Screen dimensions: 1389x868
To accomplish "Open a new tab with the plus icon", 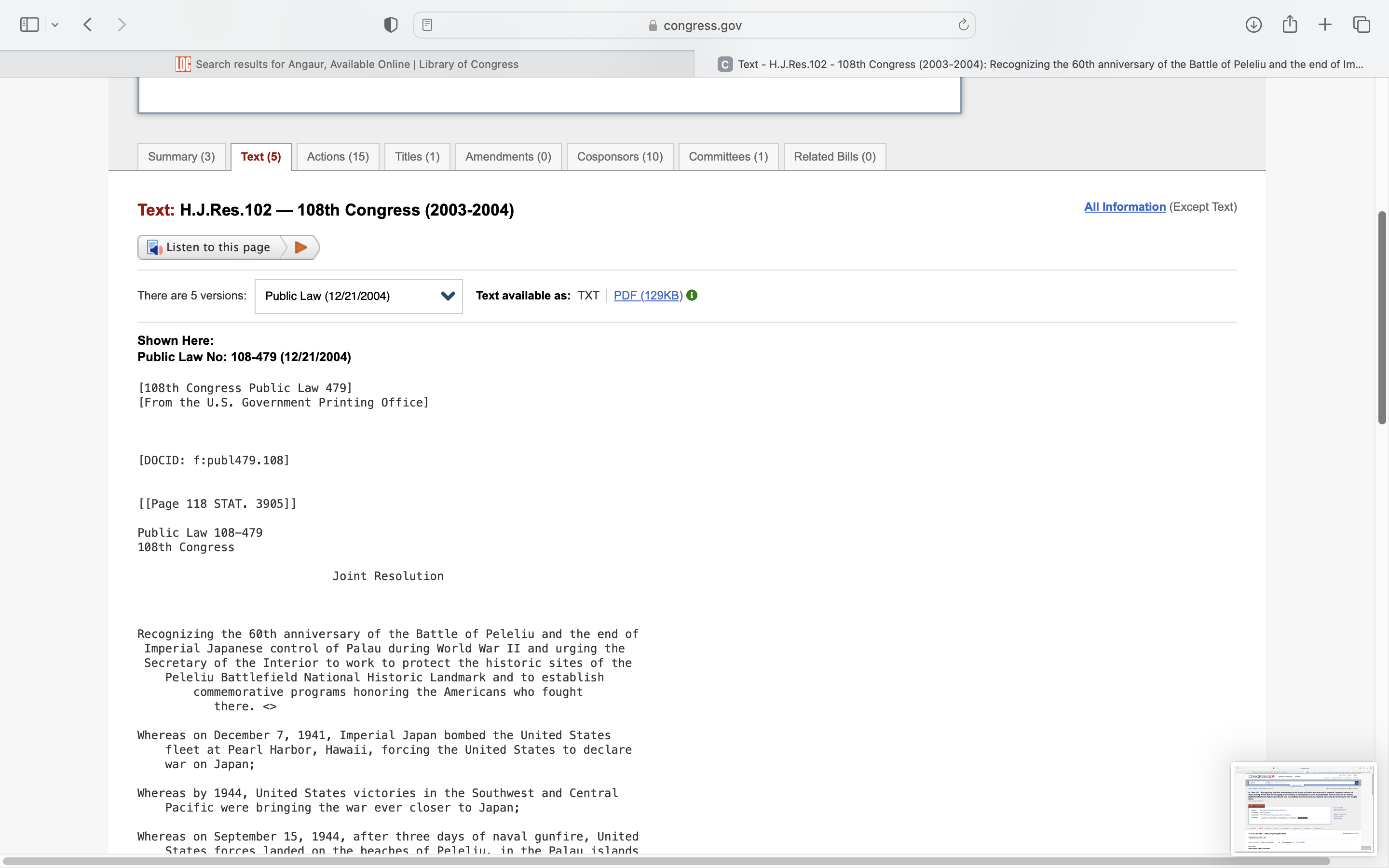I will 1325,25.
